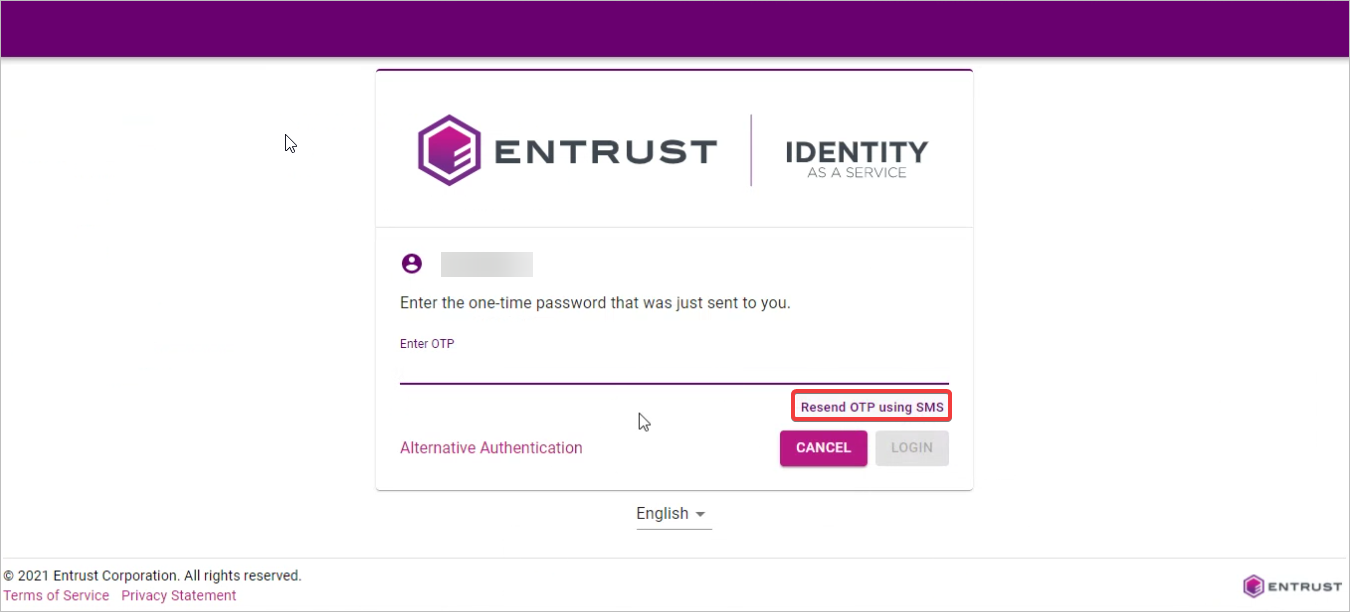Viewport: 1350px width, 612px height.
Task: Click the purple header bar
Action: coord(675,29)
